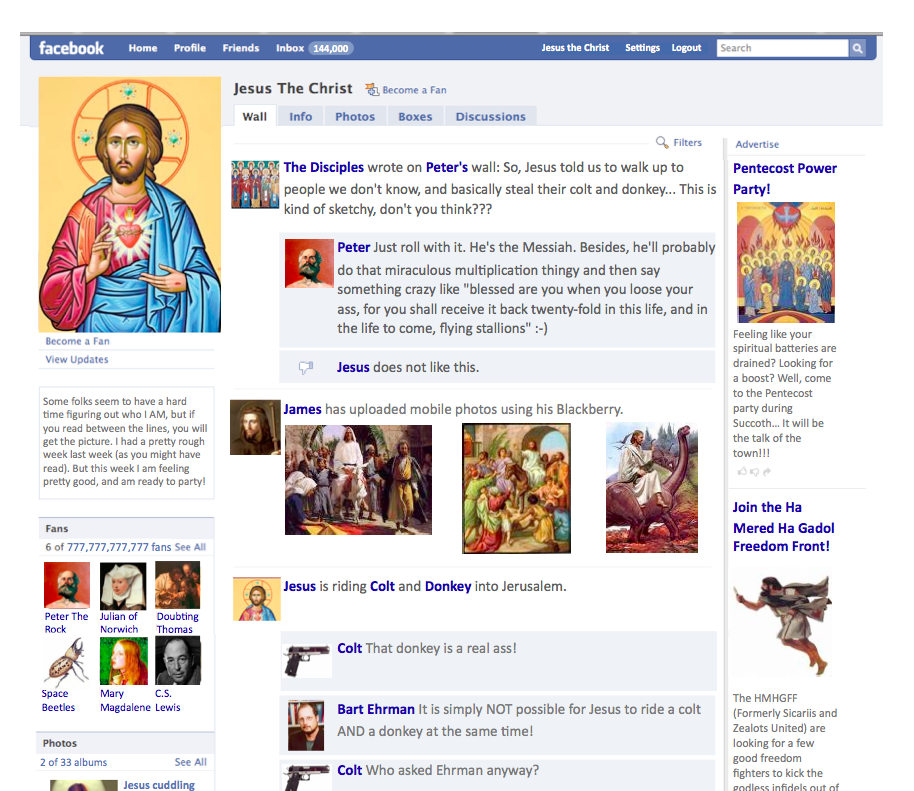Click inside the Search box
Image resolution: width=914 pixels, height=791 pixels.
(x=782, y=48)
